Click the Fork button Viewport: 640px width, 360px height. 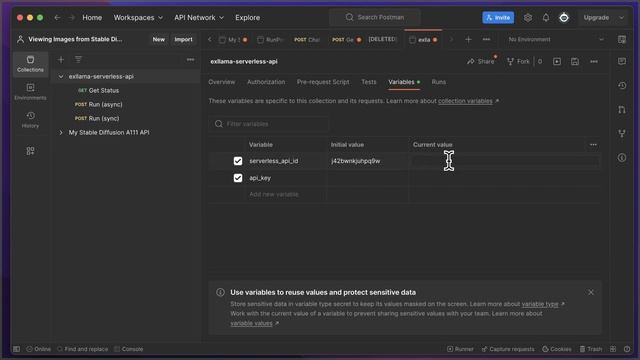(518, 62)
